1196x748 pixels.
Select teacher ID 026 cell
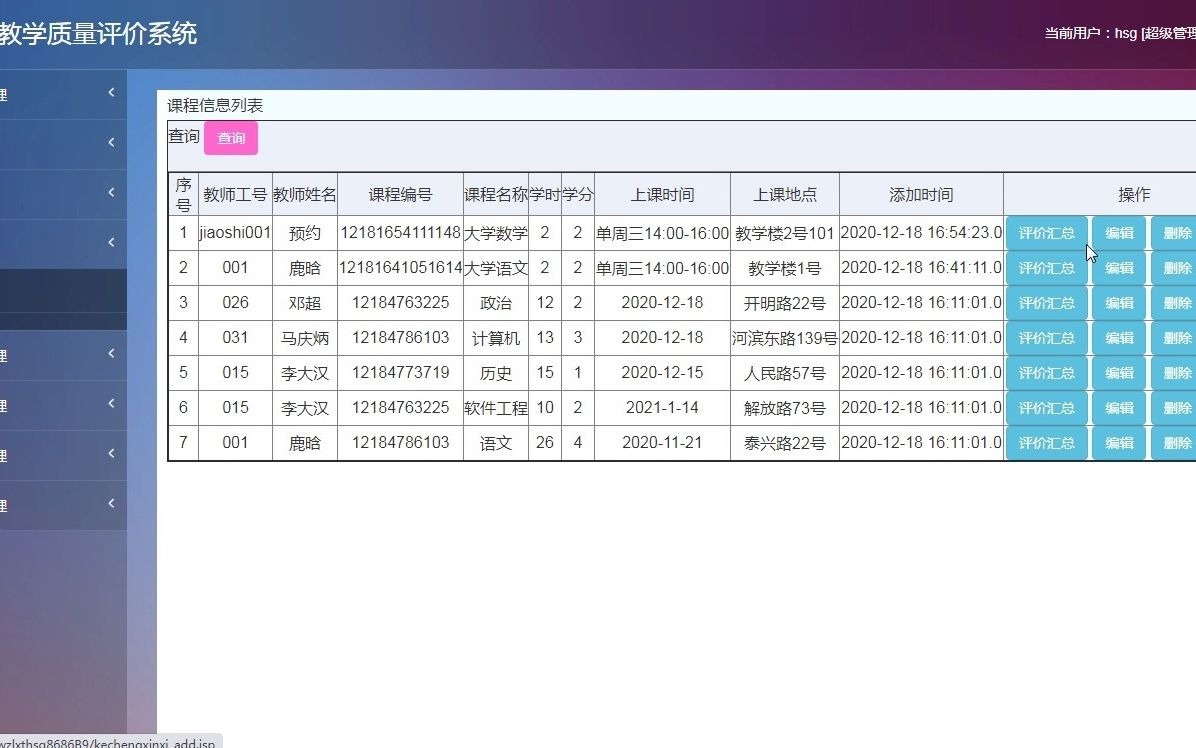(235, 303)
